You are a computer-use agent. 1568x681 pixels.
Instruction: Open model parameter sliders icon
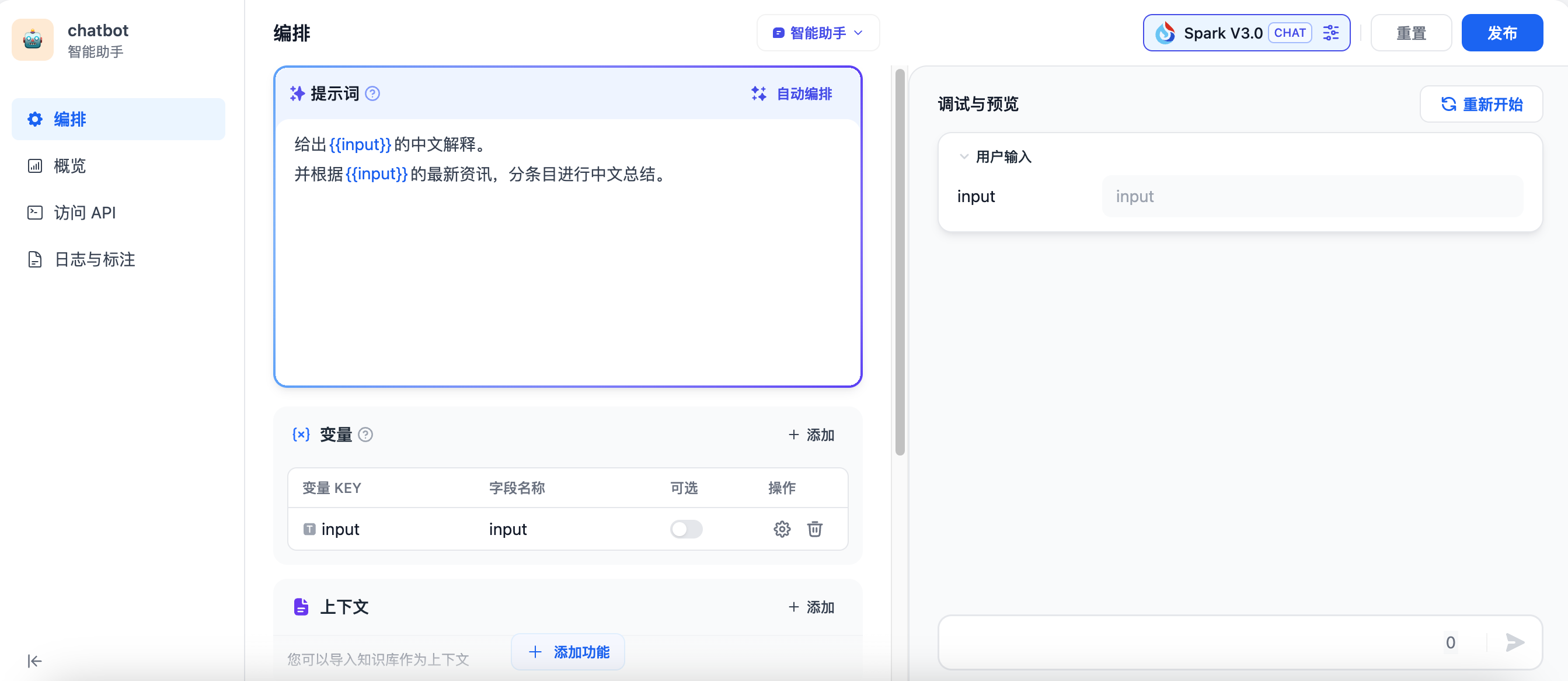(1330, 33)
